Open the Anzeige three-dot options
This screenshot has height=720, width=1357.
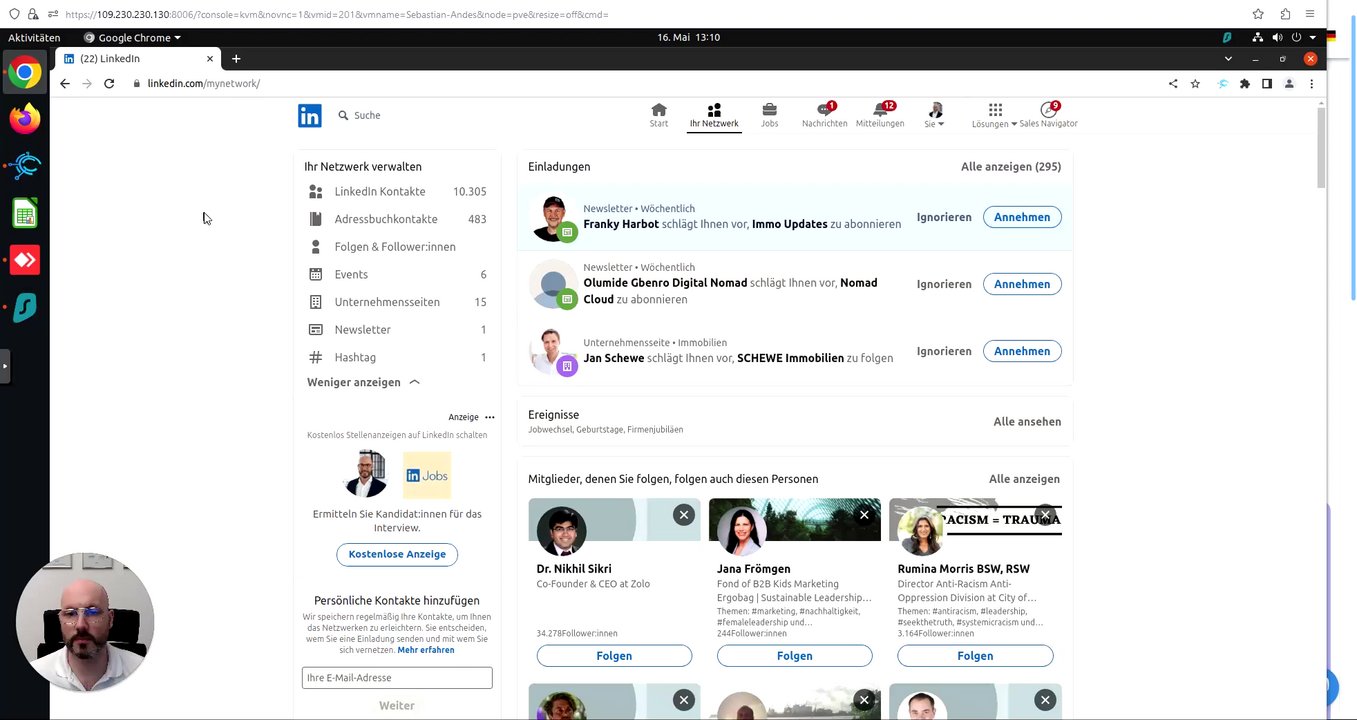(489, 417)
